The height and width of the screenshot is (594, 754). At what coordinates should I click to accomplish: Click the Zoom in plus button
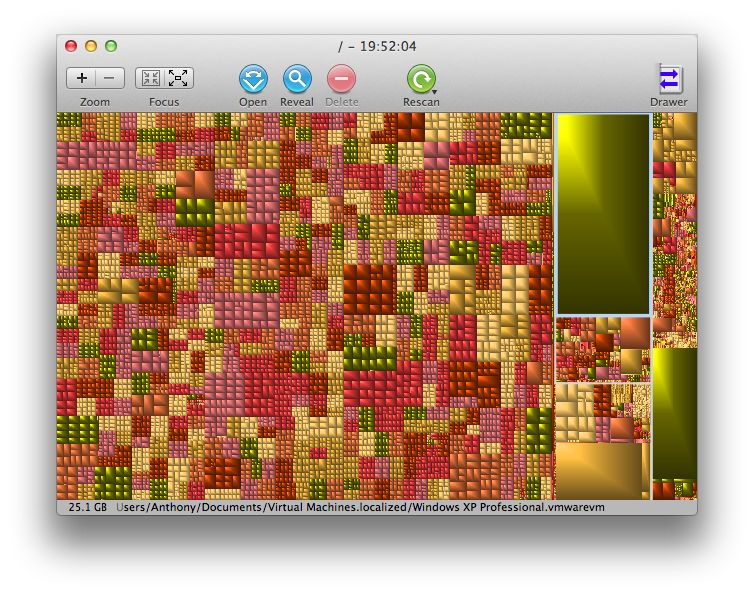pyautogui.click(x=81, y=78)
